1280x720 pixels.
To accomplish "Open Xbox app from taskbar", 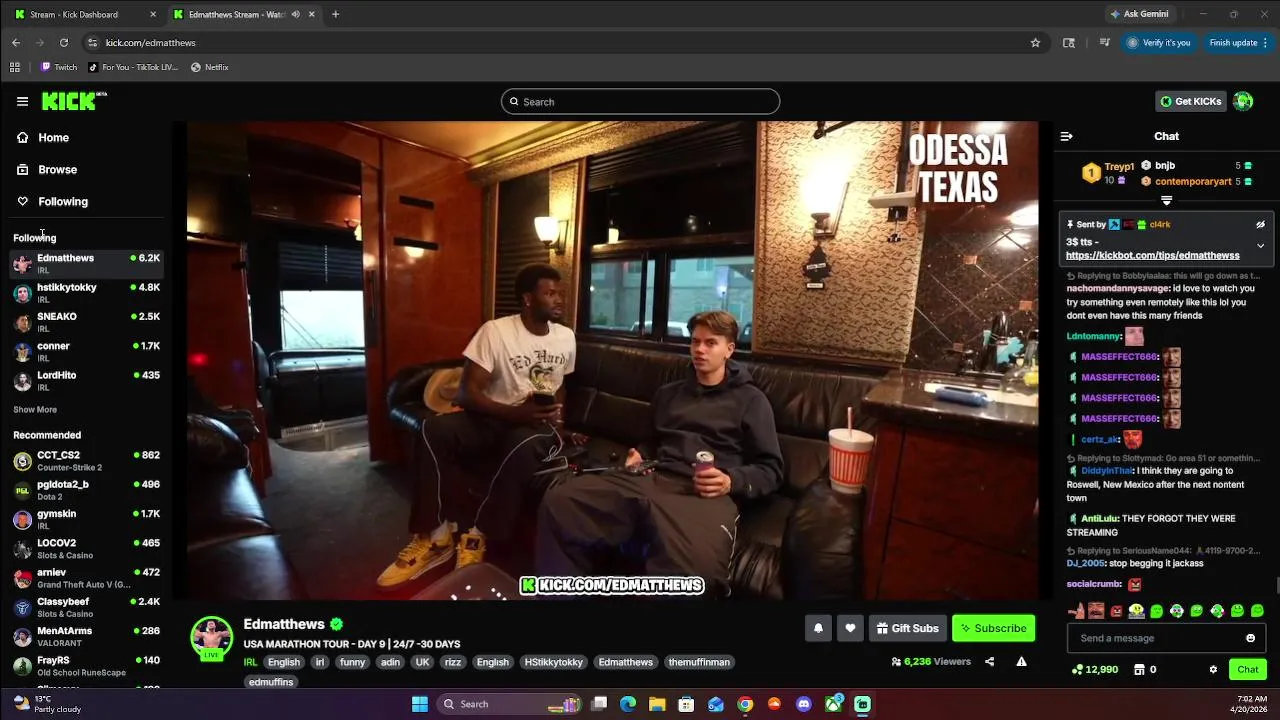I will click(x=833, y=704).
